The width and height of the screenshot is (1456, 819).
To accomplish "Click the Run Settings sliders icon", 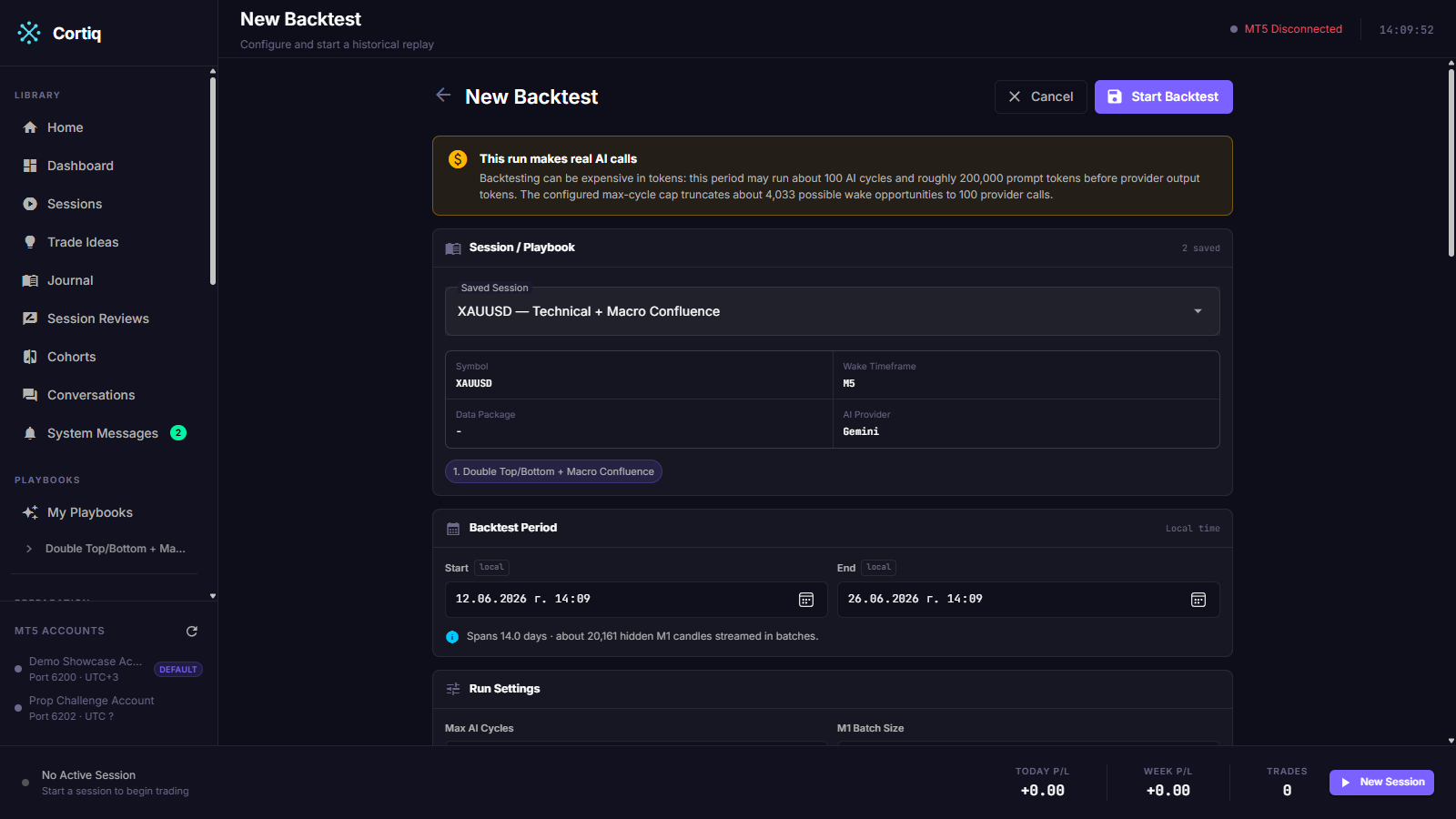I will coord(453,689).
